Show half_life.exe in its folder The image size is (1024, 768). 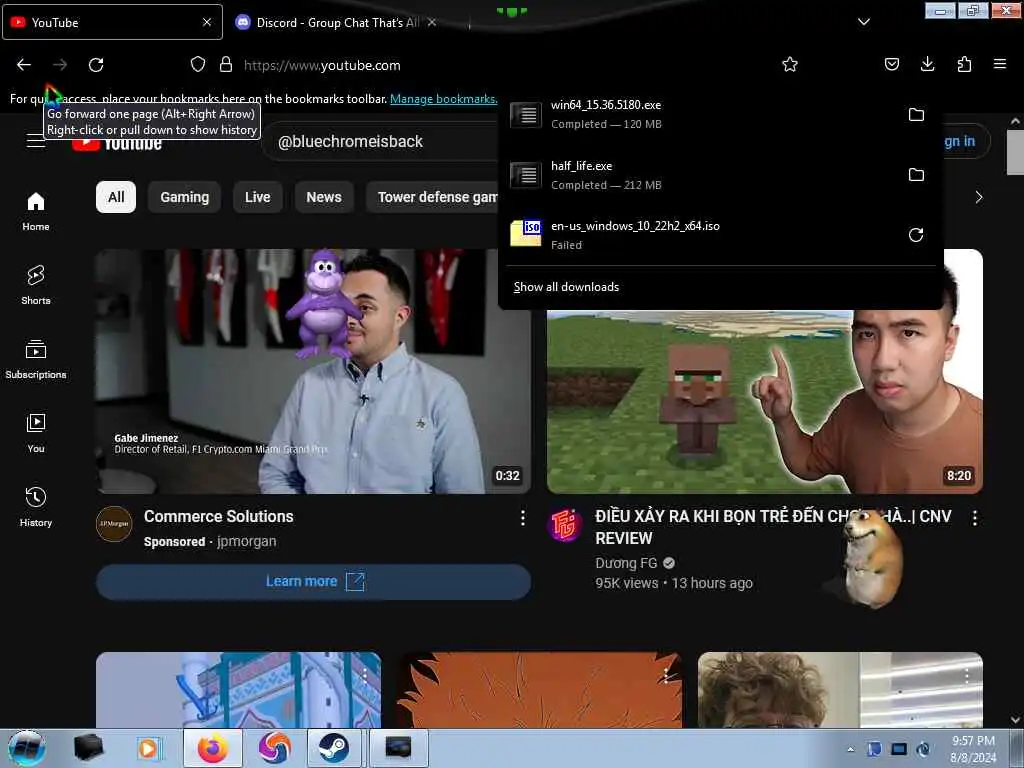(916, 174)
